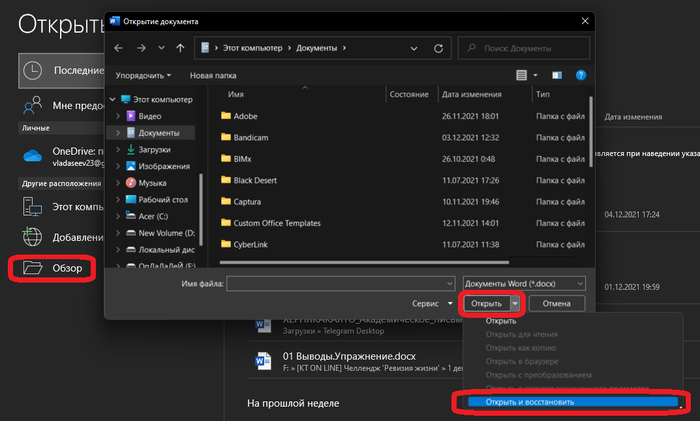
Task: Select the Black Desert folder
Action: point(260,180)
